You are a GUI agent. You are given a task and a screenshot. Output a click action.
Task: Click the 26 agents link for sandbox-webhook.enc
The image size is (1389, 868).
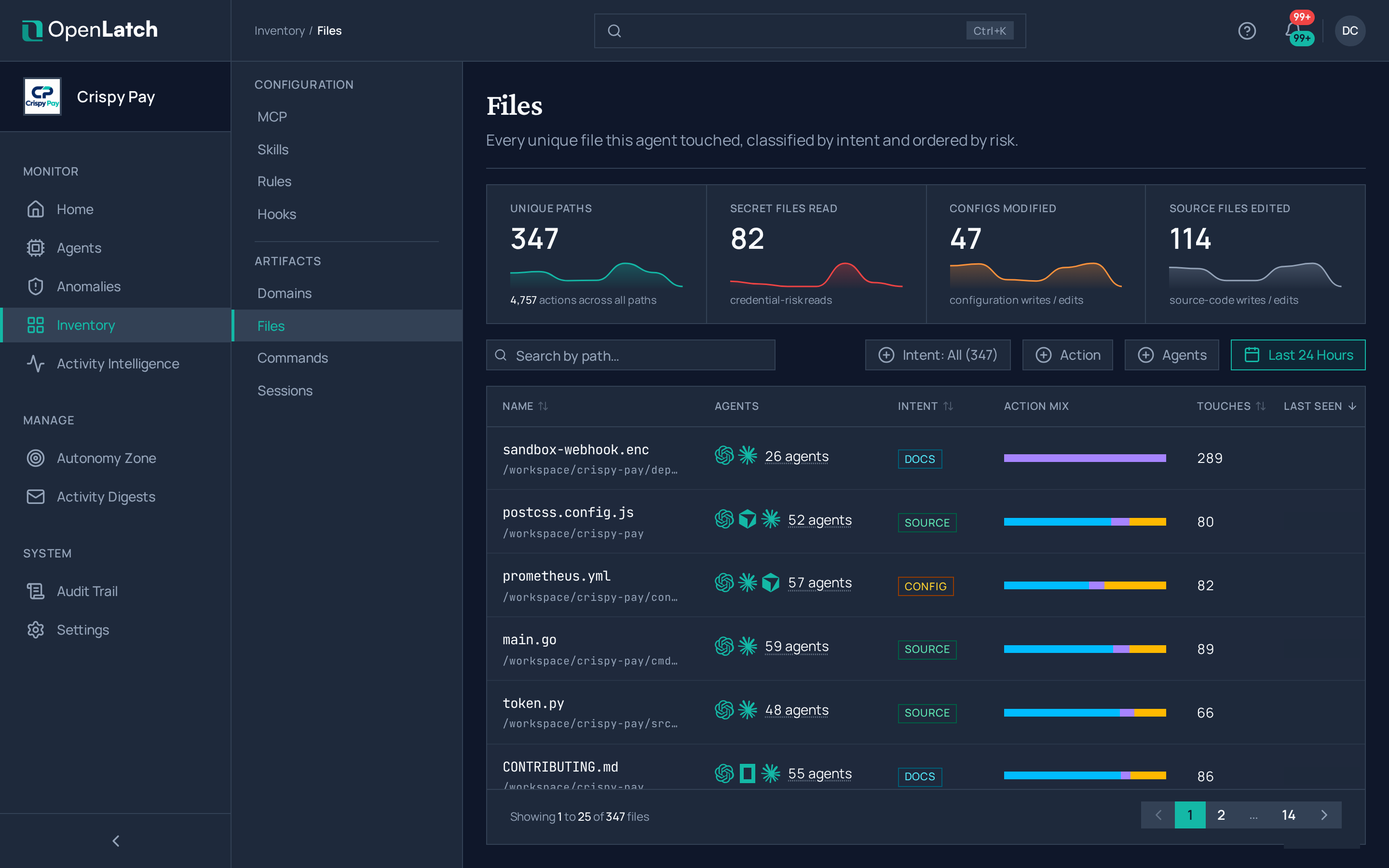click(797, 456)
